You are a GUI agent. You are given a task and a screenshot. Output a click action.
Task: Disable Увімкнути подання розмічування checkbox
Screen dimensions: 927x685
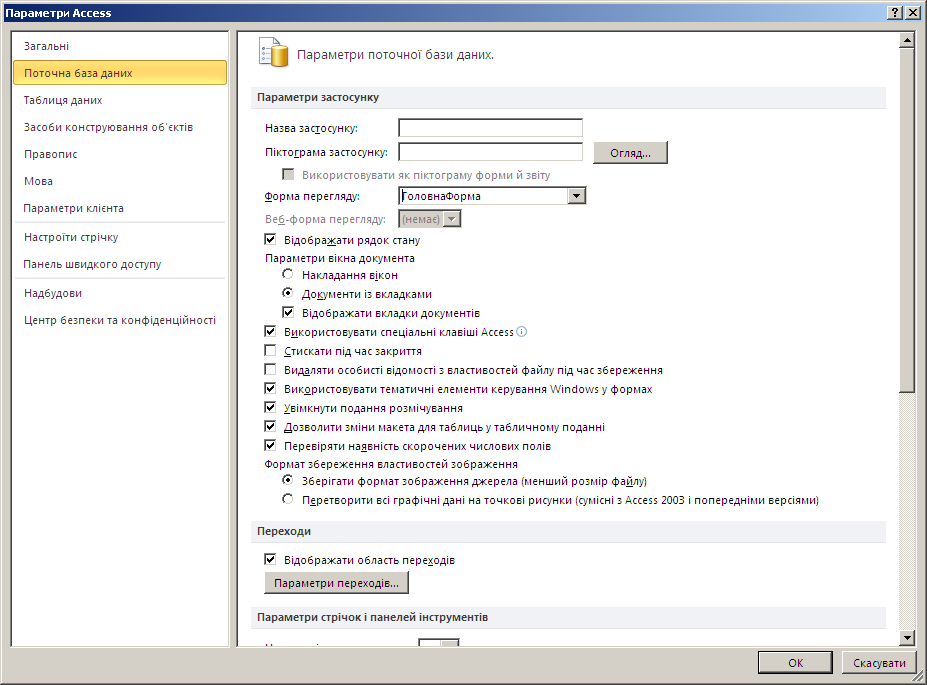pos(270,408)
